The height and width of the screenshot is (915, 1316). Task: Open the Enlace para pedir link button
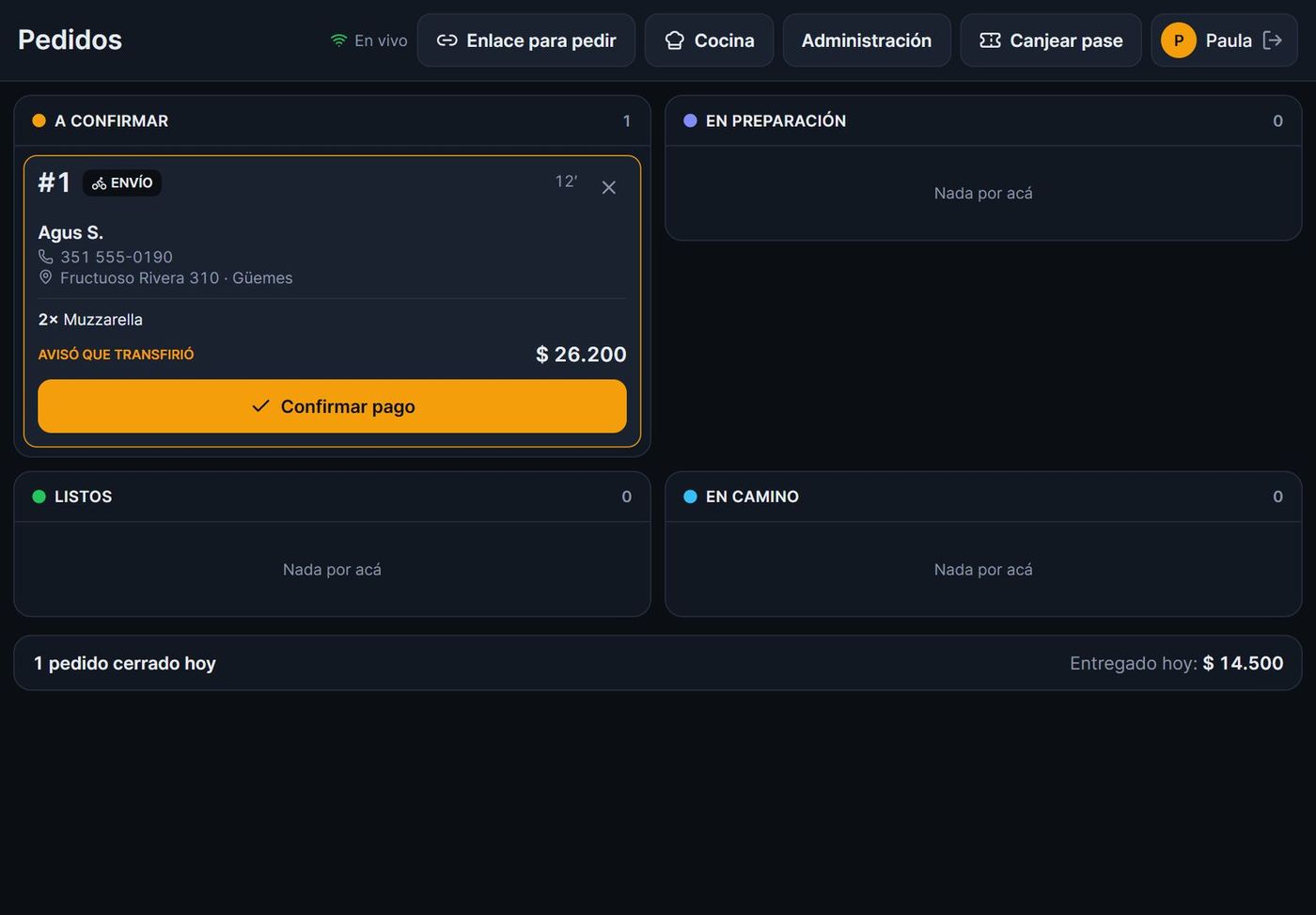click(526, 40)
